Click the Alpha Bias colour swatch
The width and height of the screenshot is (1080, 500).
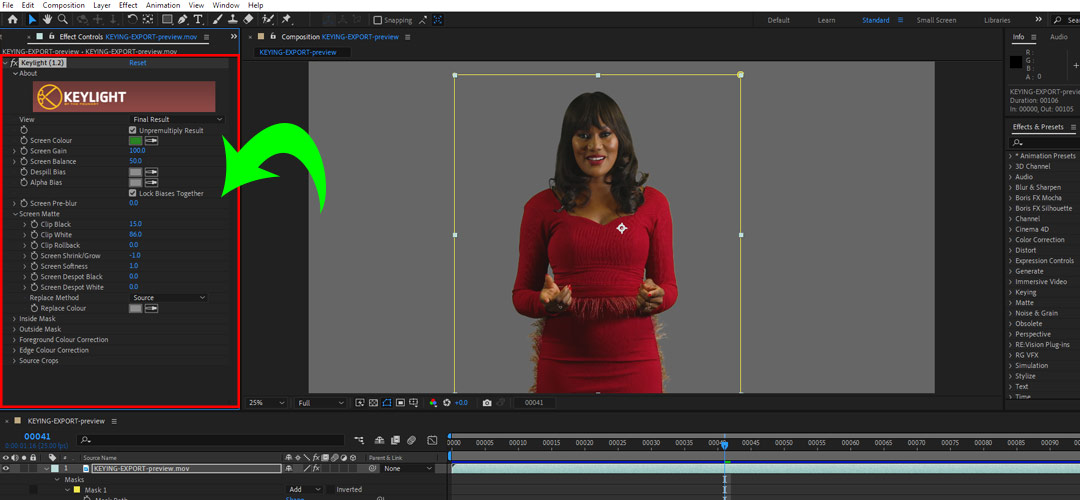(x=135, y=183)
